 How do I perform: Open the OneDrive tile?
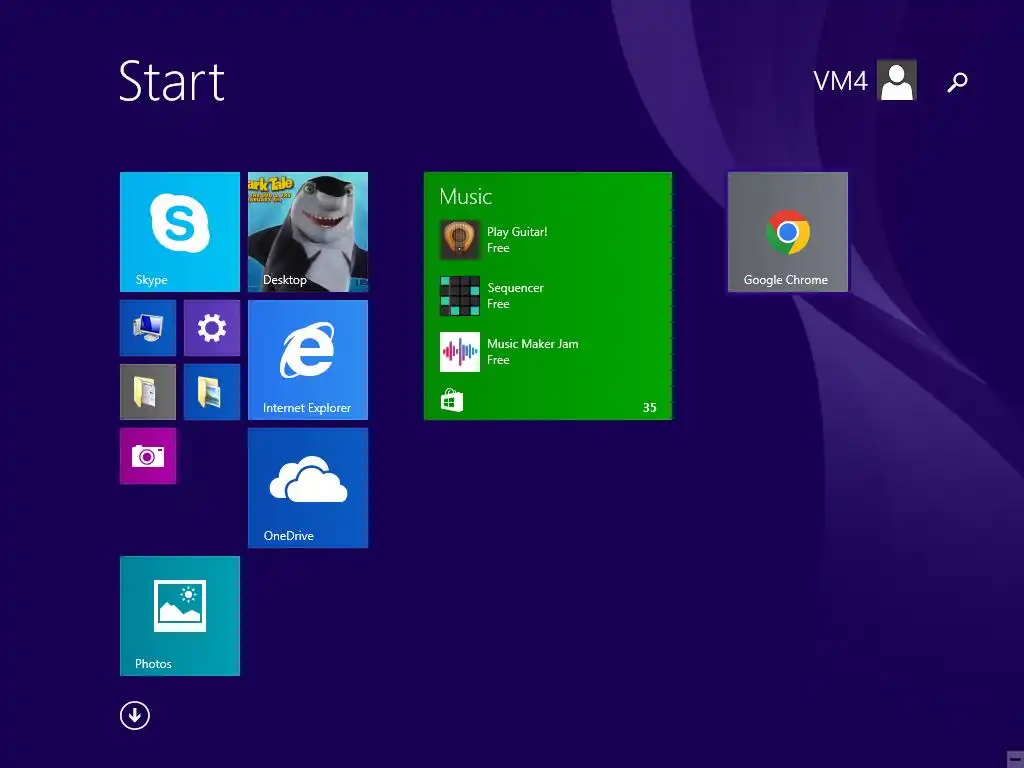click(x=308, y=488)
